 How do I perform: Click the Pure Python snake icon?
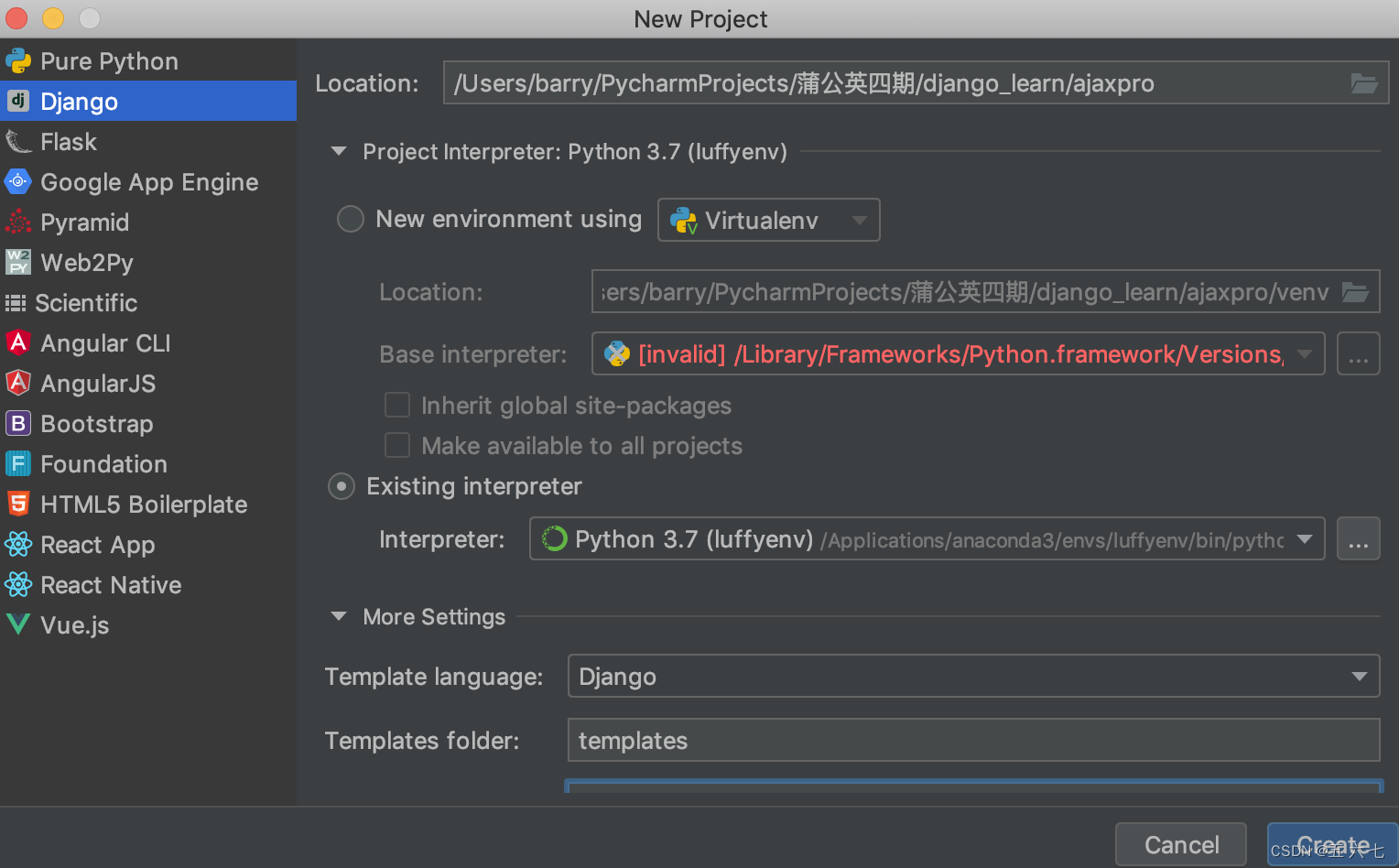pos(18,61)
